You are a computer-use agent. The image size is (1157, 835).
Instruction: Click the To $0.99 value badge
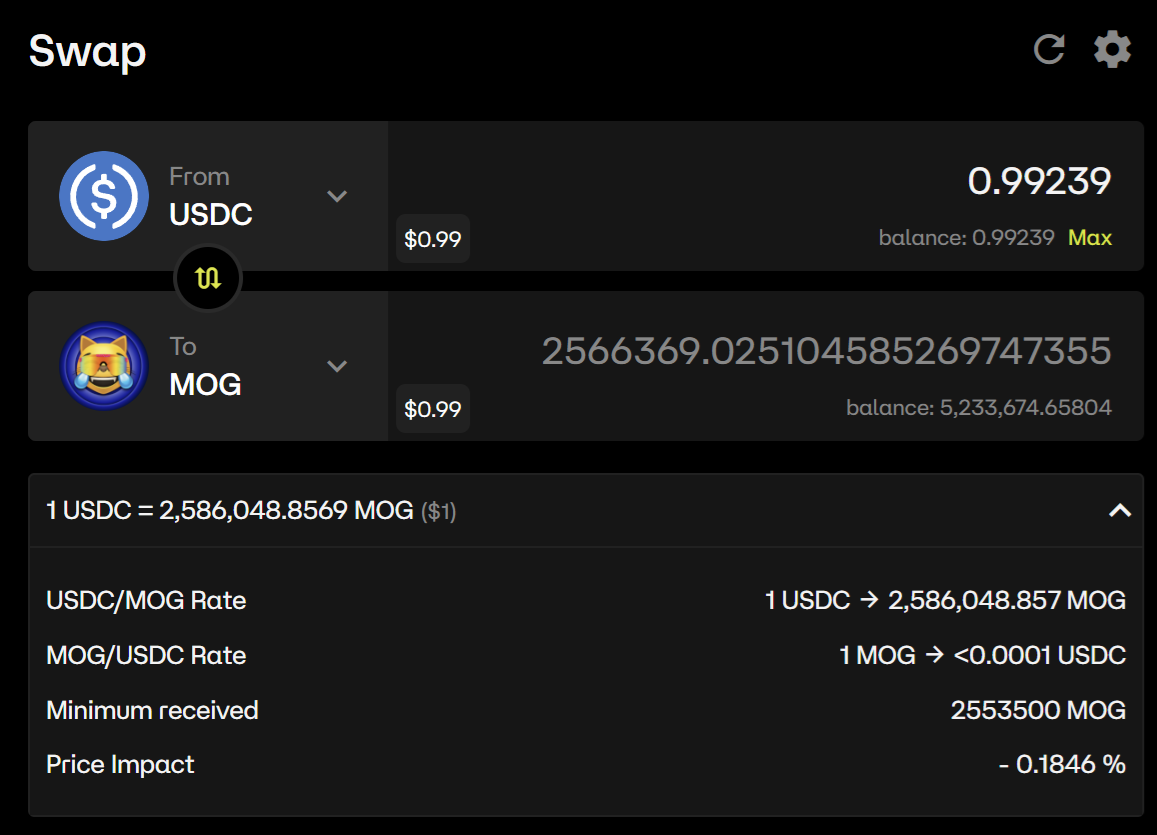click(x=432, y=409)
